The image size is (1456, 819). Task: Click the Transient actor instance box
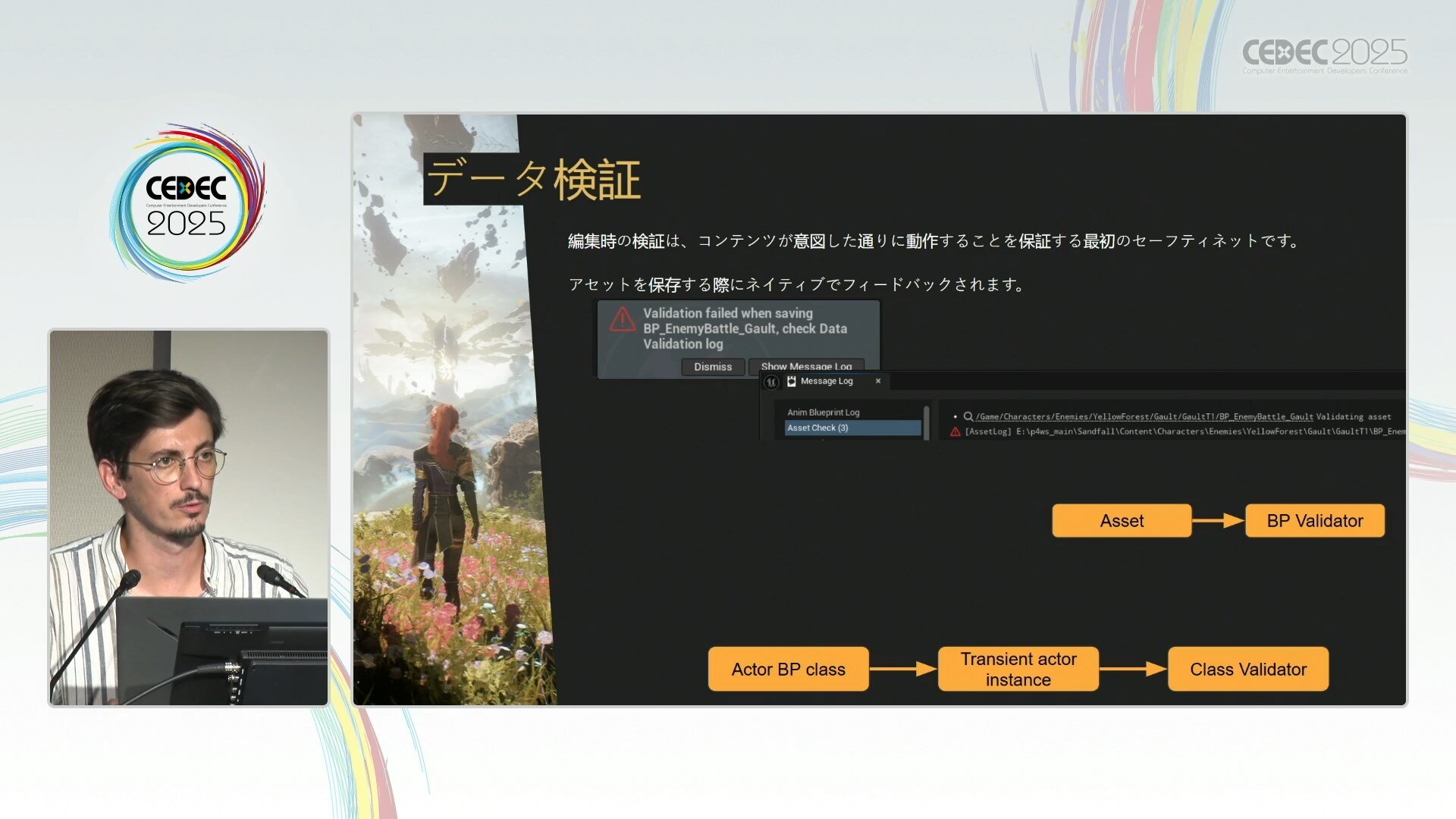1018,669
